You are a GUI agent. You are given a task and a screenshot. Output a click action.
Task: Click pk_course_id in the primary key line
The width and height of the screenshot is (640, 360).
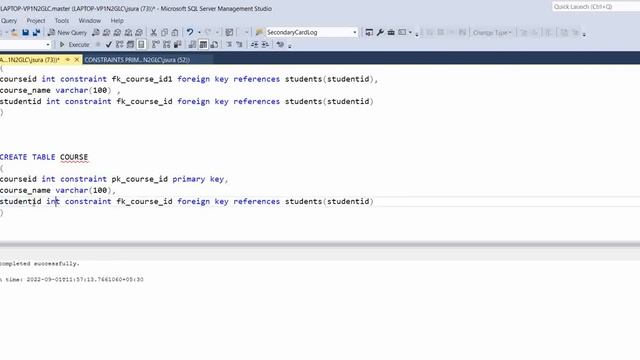tap(140, 179)
